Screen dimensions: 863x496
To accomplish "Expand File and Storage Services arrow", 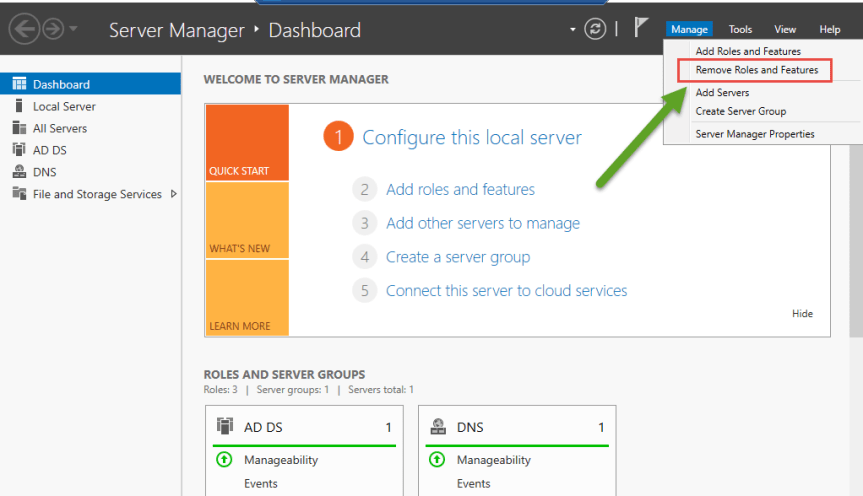I will [174, 194].
